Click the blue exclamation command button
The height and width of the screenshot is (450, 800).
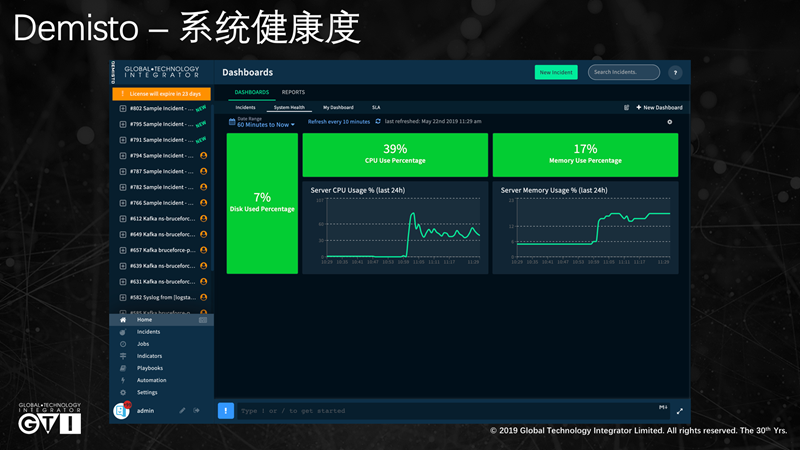coord(226,411)
